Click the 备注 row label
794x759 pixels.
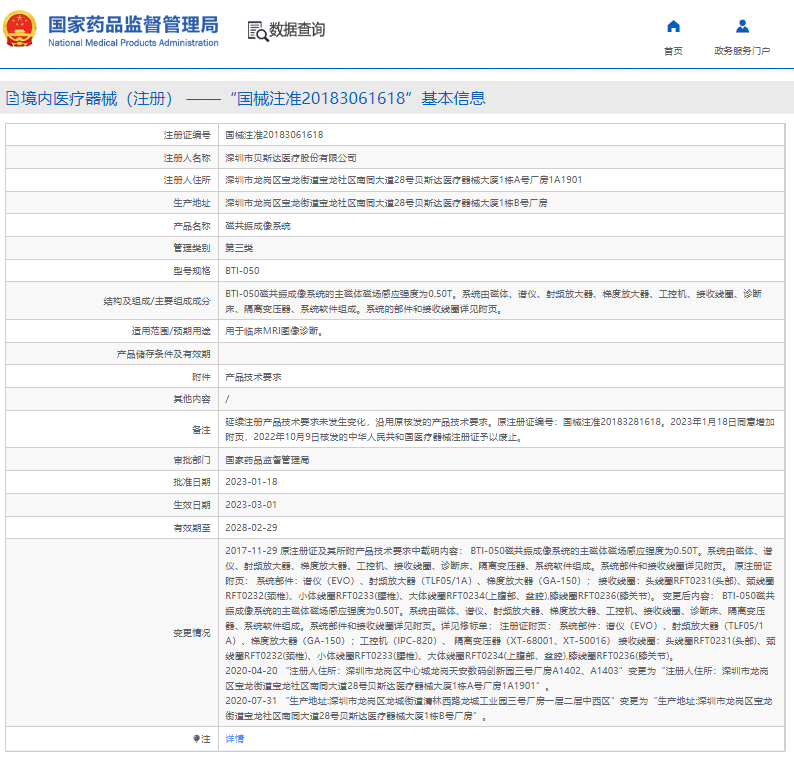[x=201, y=430]
